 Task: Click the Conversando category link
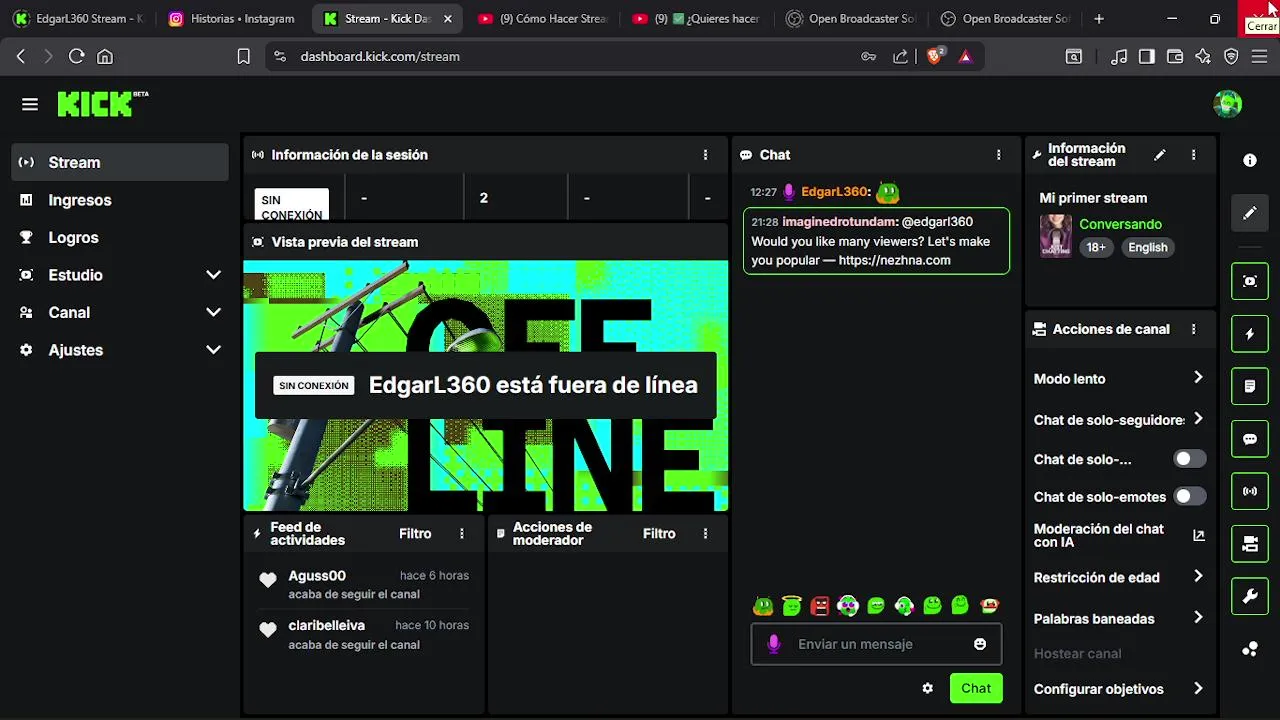pos(1120,224)
